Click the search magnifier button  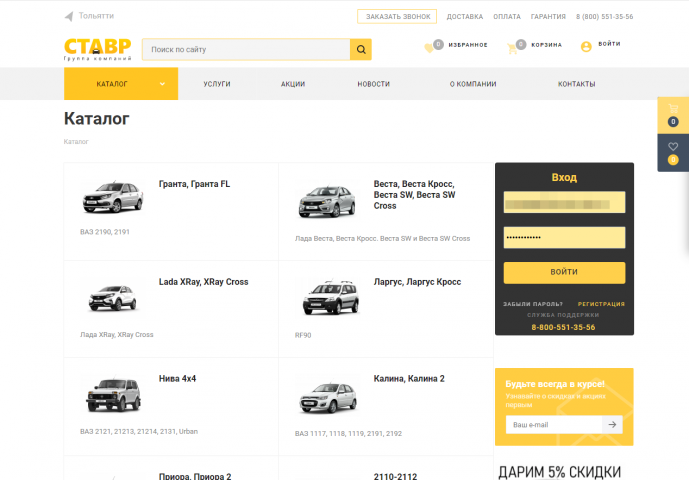coord(361,49)
